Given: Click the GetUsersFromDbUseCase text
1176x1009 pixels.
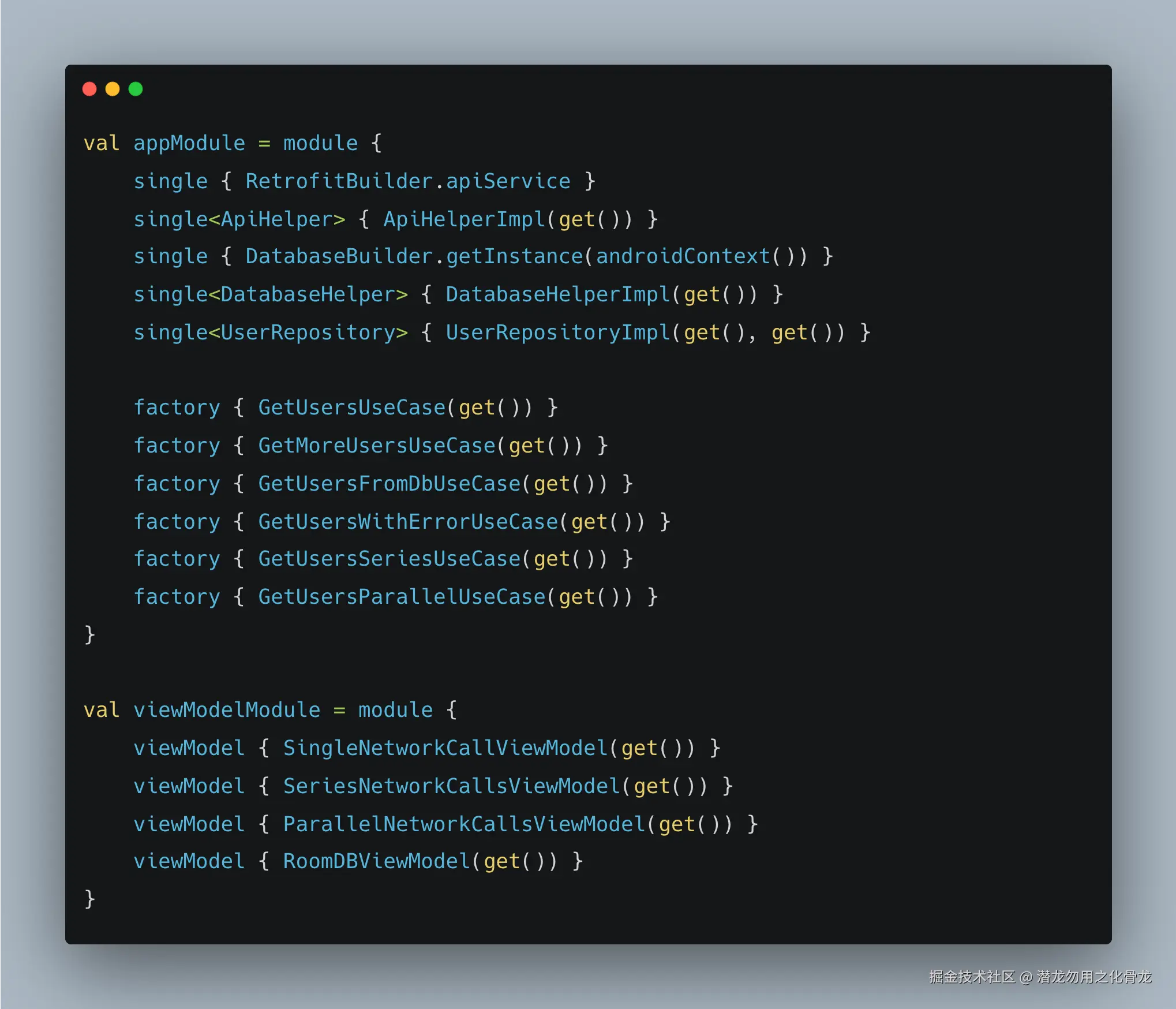Looking at the screenshot, I should click(x=389, y=484).
